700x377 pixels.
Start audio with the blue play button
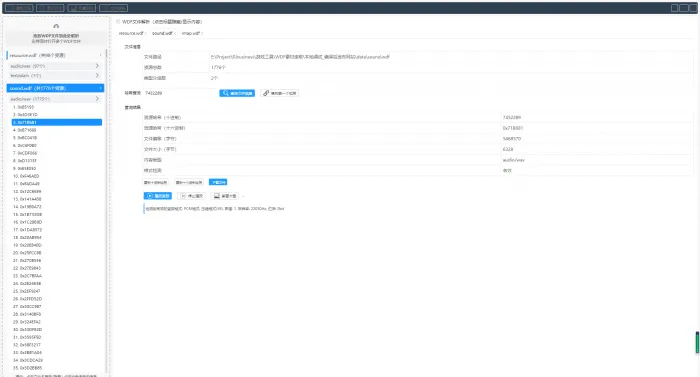[158, 196]
